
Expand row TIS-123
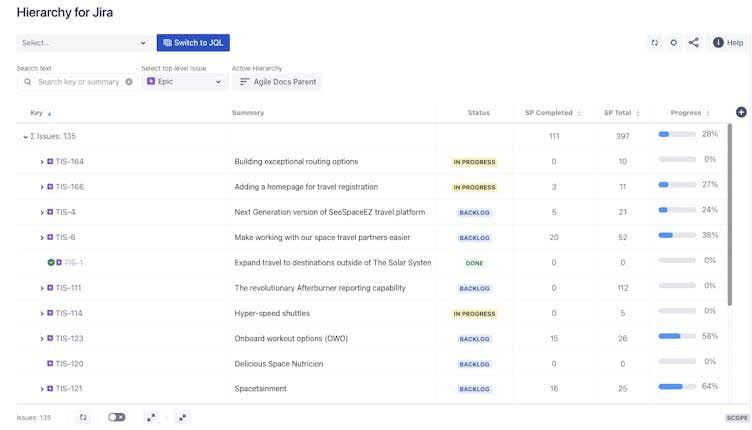[x=42, y=339]
